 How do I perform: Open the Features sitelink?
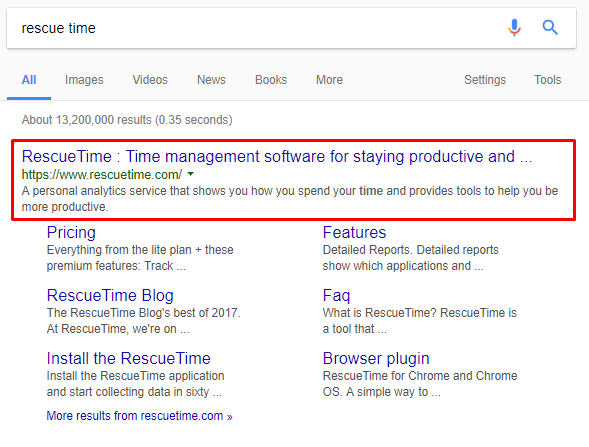354,233
